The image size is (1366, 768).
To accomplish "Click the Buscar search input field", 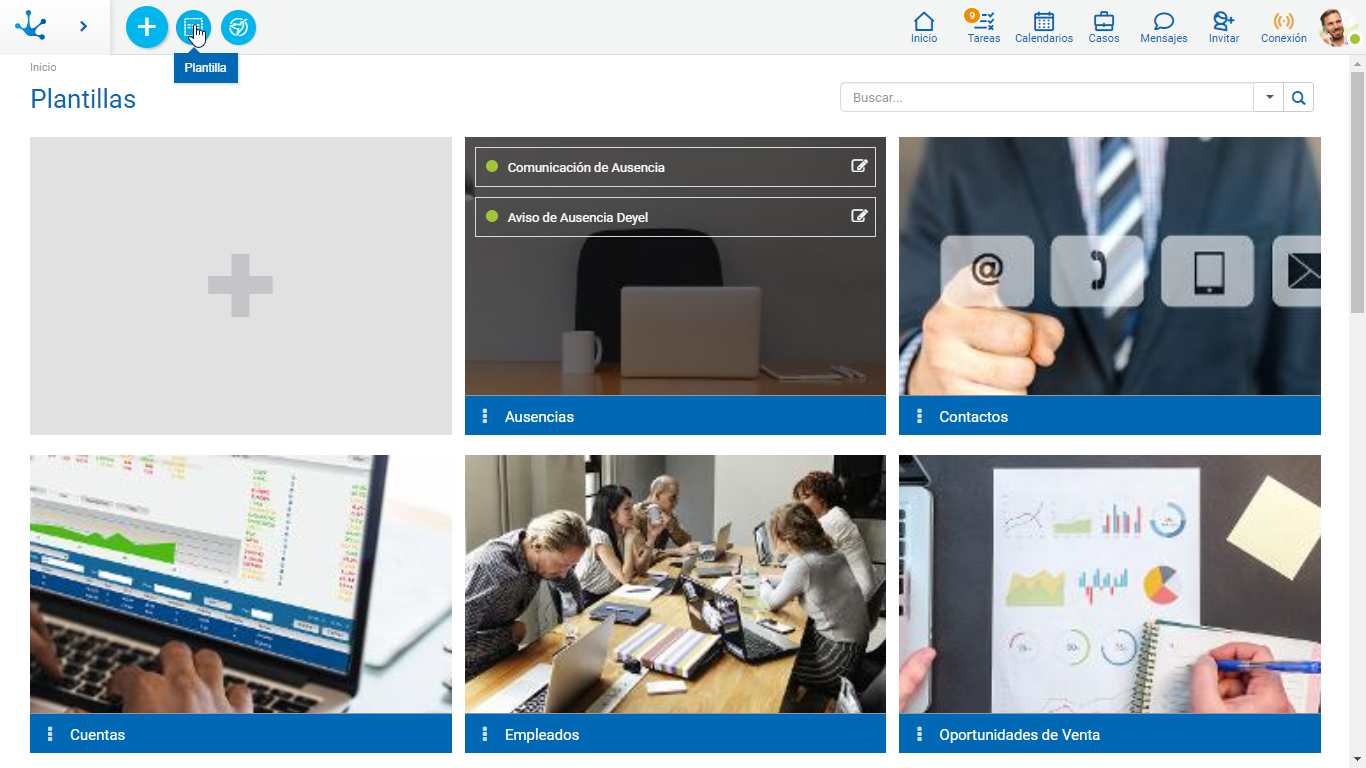I will (x=1046, y=97).
